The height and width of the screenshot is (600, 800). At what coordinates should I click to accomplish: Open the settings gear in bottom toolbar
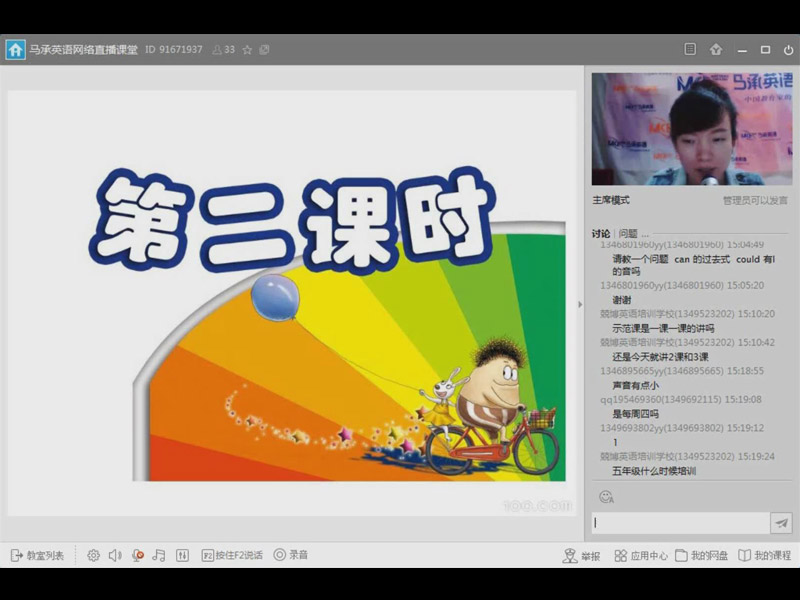tap(93, 555)
